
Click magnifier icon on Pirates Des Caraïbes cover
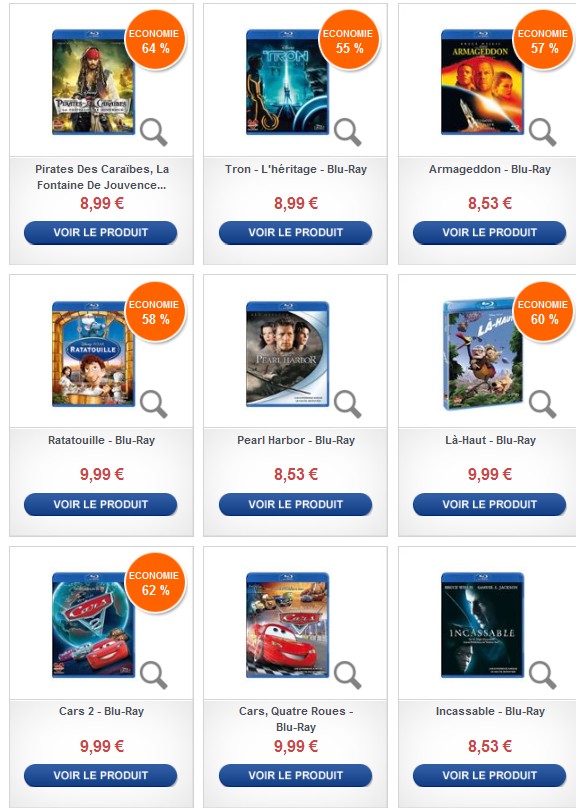(x=154, y=132)
